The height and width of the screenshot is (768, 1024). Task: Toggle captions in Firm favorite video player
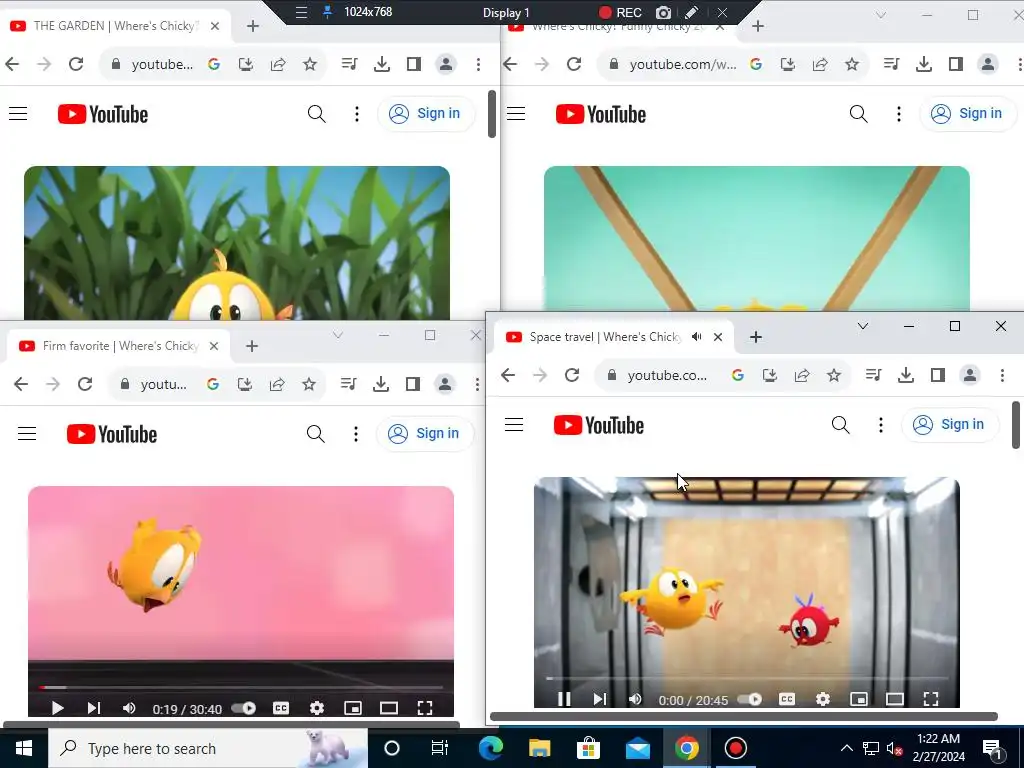pyautogui.click(x=281, y=708)
